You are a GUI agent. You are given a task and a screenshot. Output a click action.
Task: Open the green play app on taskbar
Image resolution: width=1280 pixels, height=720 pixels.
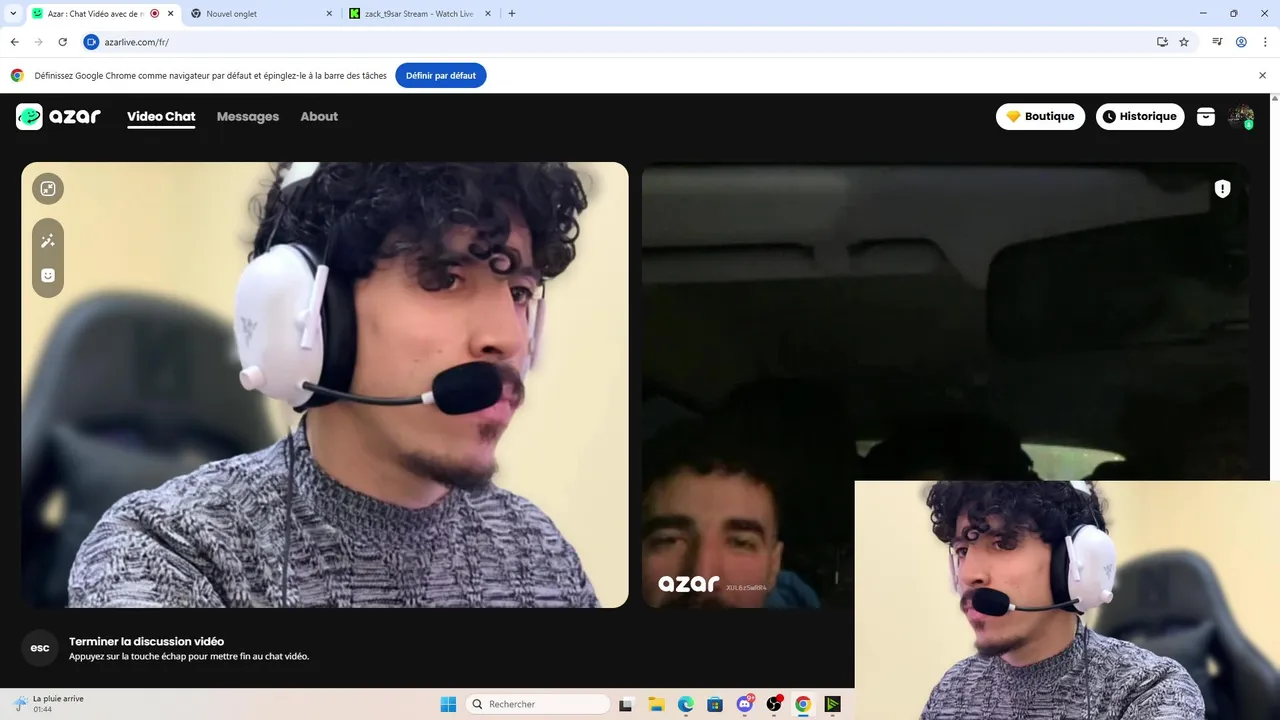(832, 704)
